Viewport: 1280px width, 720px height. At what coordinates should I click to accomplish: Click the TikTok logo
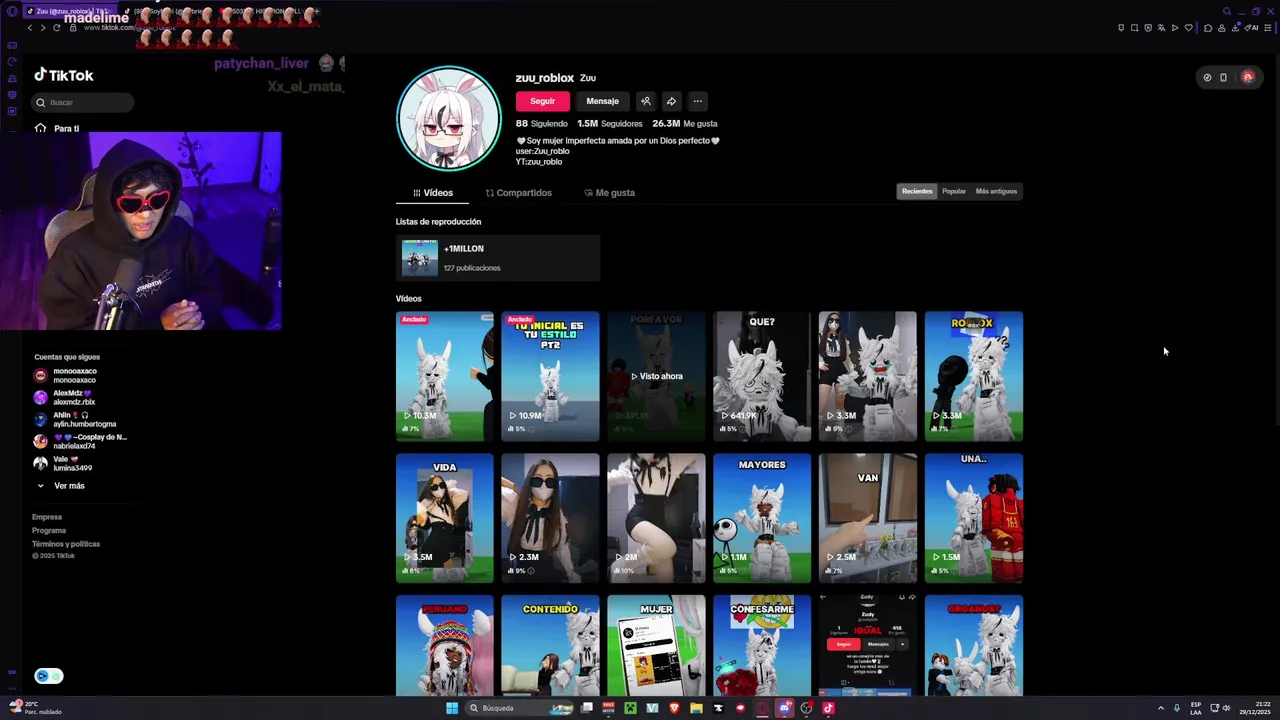pos(64,75)
